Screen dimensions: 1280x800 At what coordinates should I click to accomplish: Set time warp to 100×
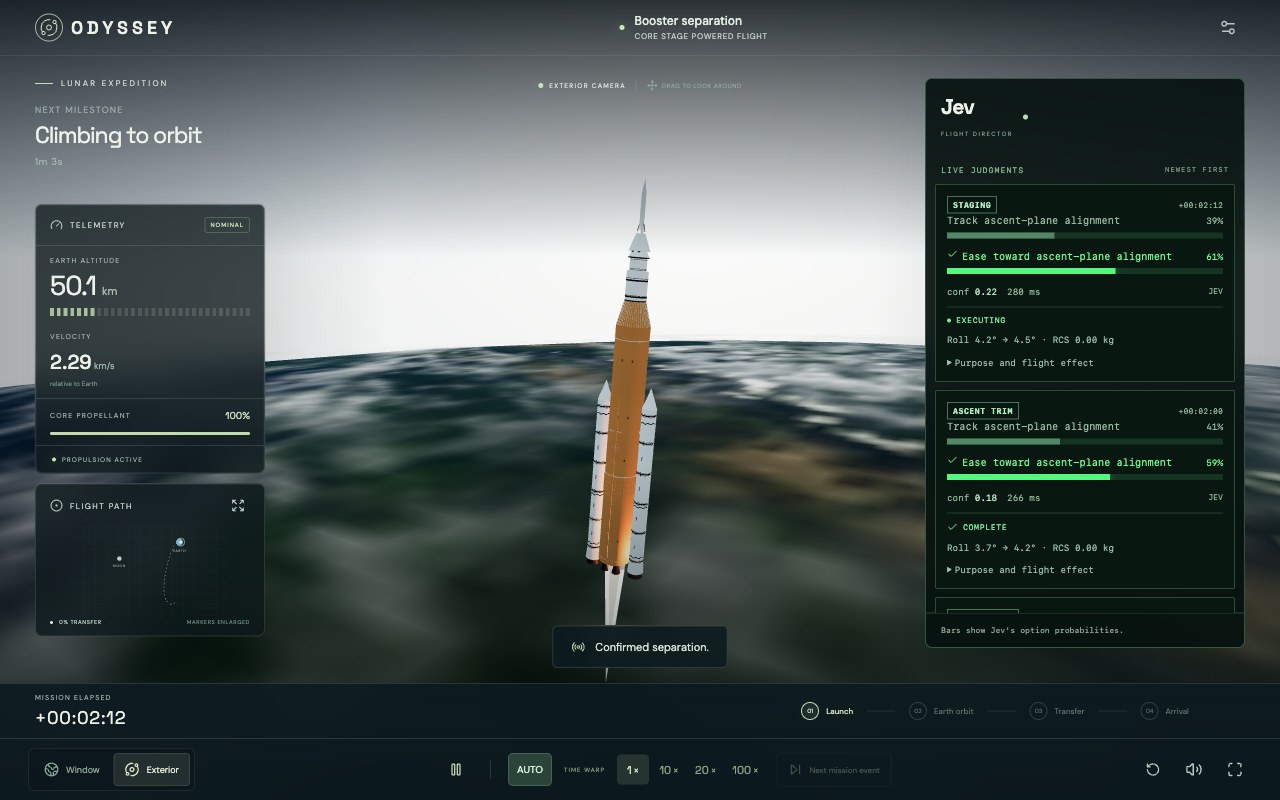[745, 770]
